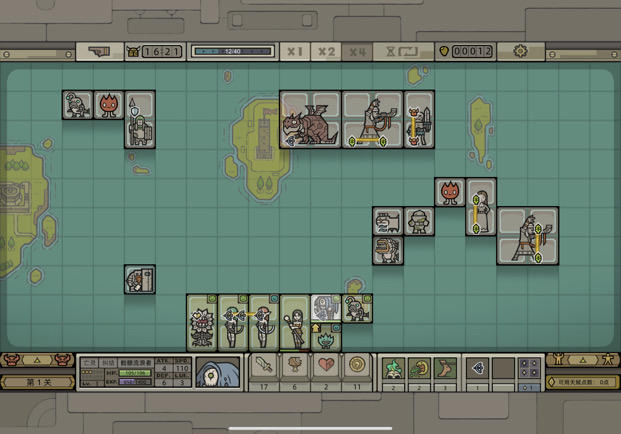Click the broken heart stat icon
The width and height of the screenshot is (621, 434).
pos(326,364)
